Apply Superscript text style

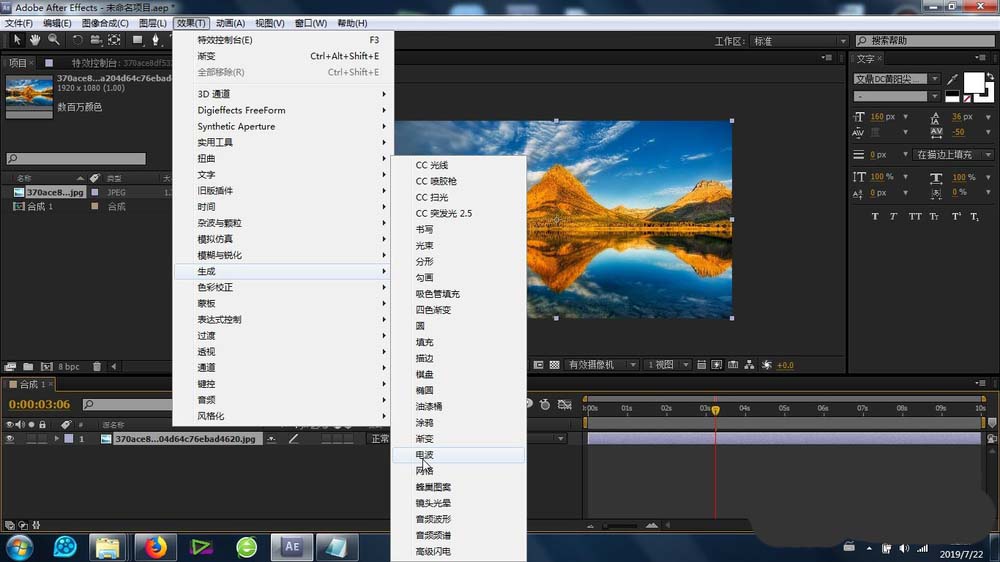click(x=956, y=216)
